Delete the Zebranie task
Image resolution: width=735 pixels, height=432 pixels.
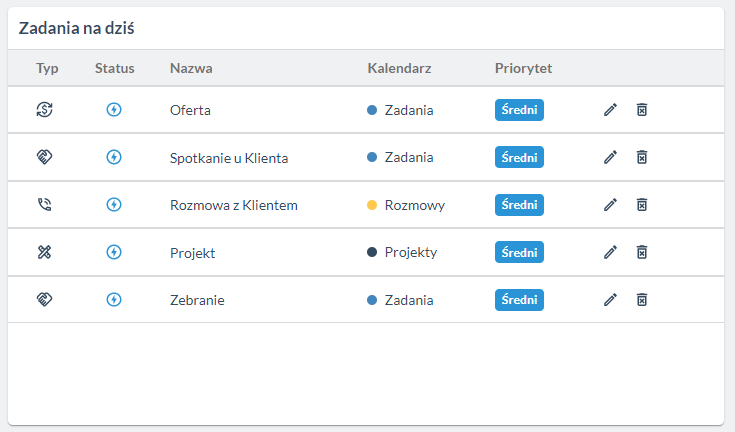[x=642, y=299]
